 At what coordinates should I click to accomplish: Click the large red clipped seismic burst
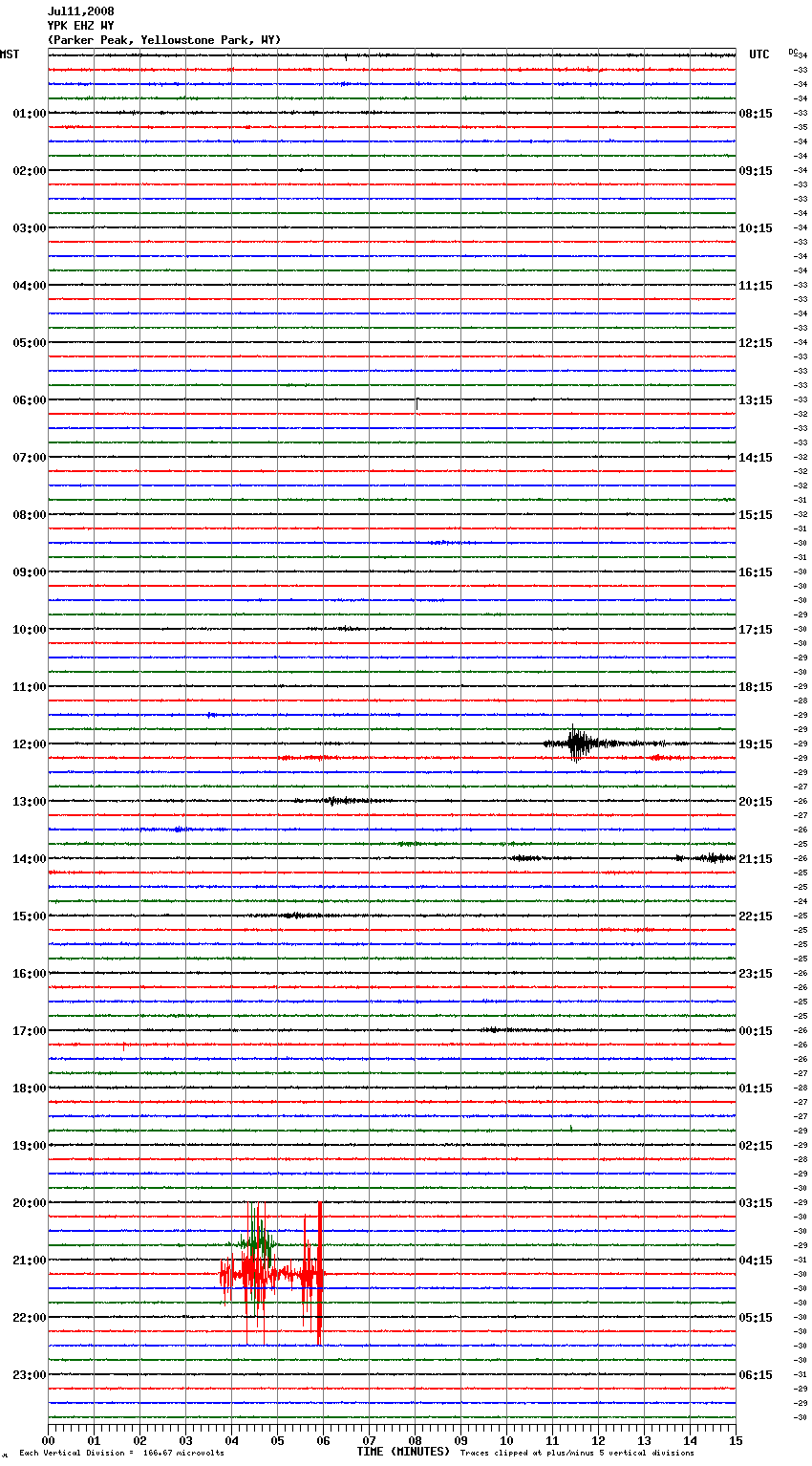(x=272, y=1274)
